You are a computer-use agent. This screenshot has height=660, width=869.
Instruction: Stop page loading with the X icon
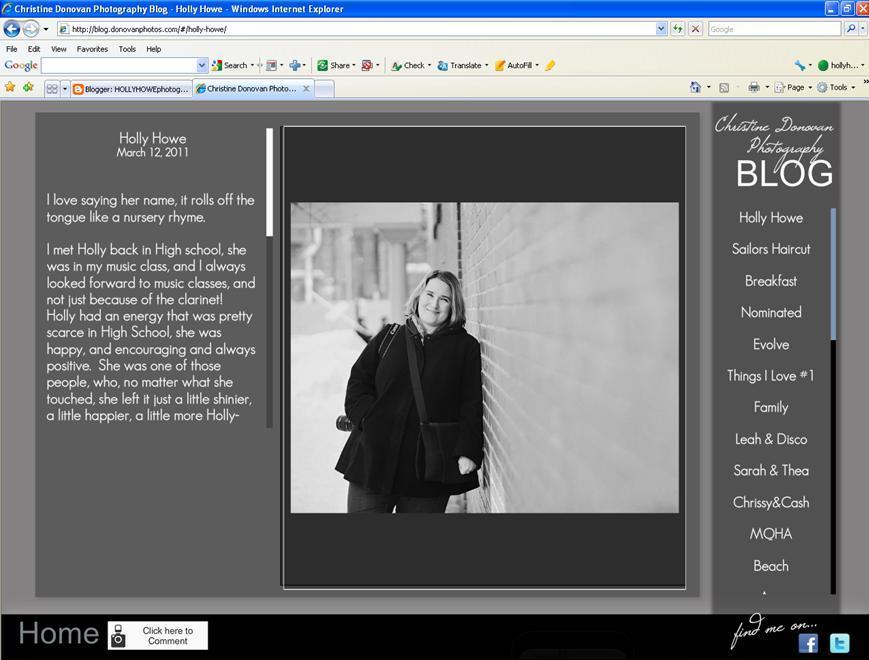point(695,29)
